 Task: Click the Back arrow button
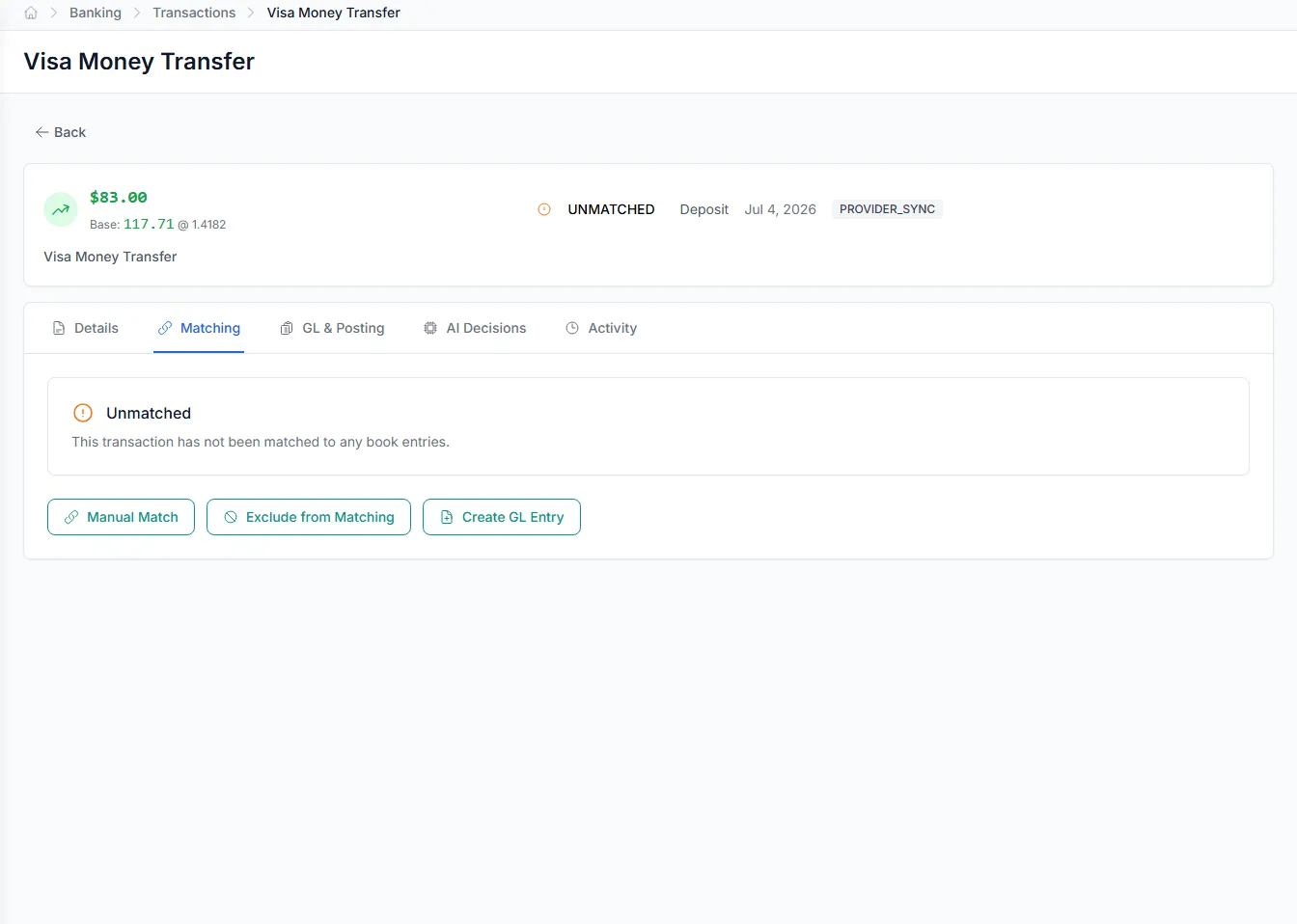point(61,132)
